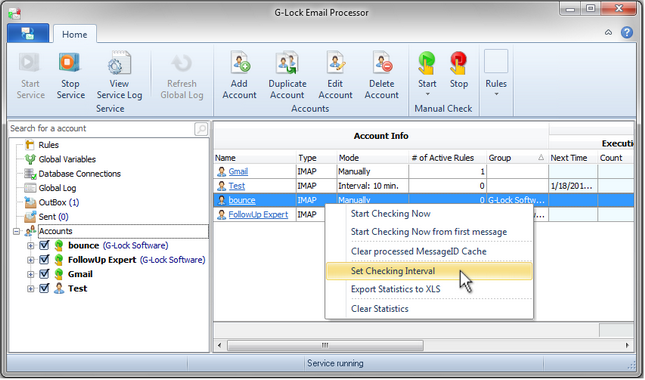Image resolution: width=645 pixels, height=380 pixels.
Task: Click the search magnifier icon
Action: pyautogui.click(x=201, y=129)
